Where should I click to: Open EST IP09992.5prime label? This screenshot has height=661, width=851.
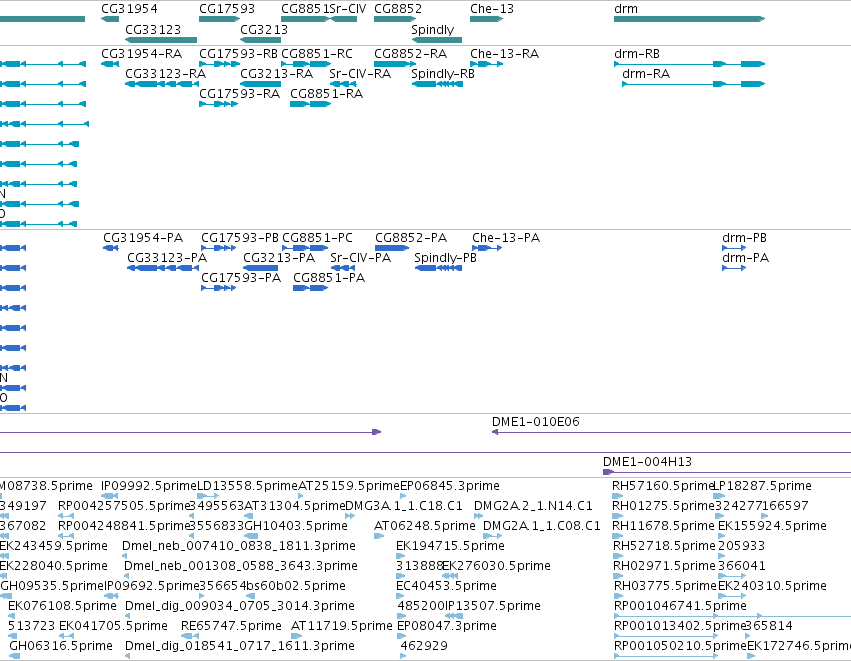click(x=149, y=486)
